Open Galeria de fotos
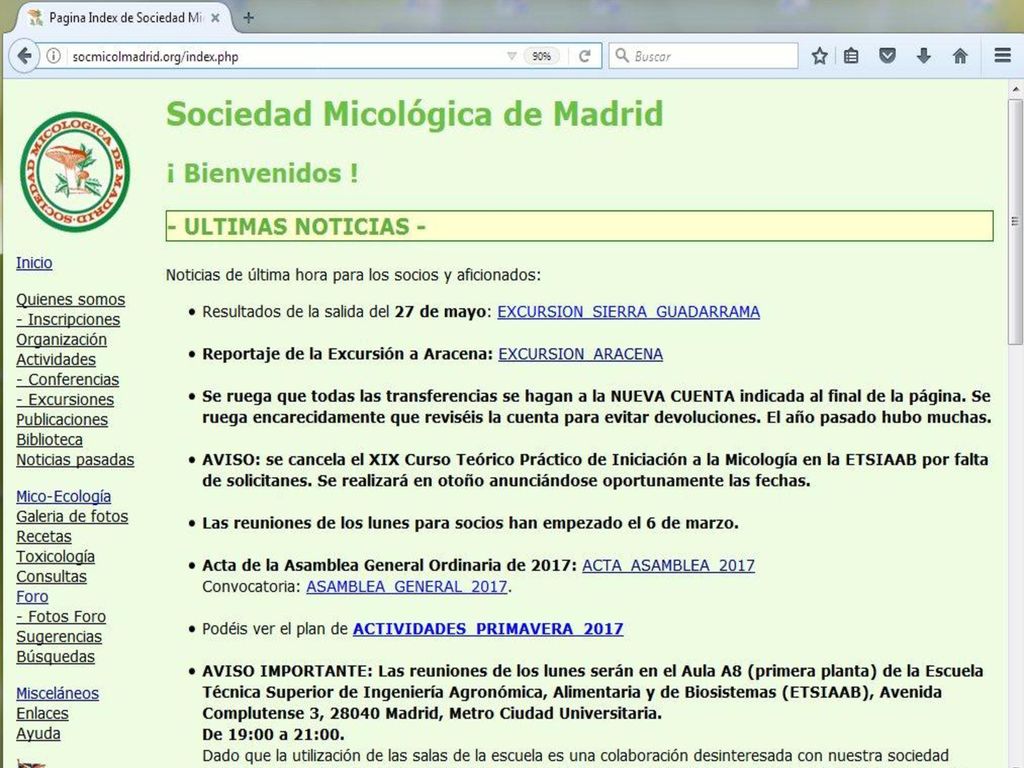Image resolution: width=1024 pixels, height=768 pixels. (72, 517)
